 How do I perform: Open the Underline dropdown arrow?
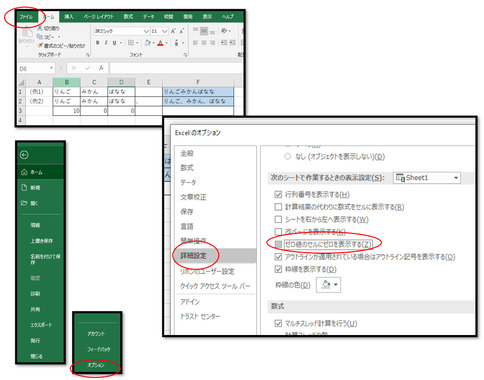121,43
